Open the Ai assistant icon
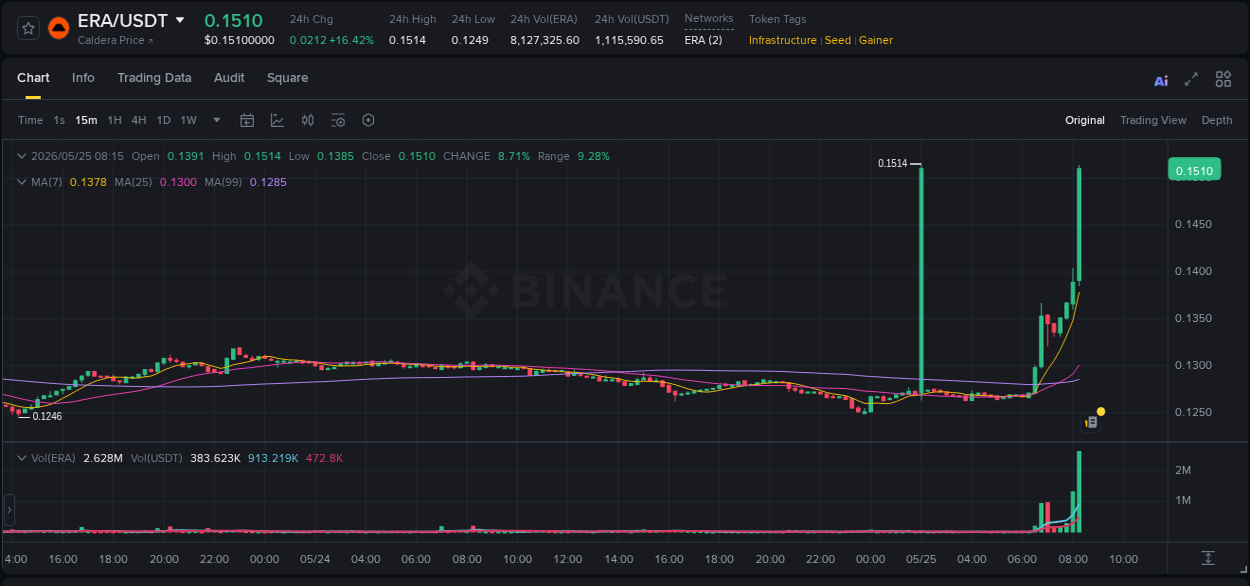 tap(1161, 80)
